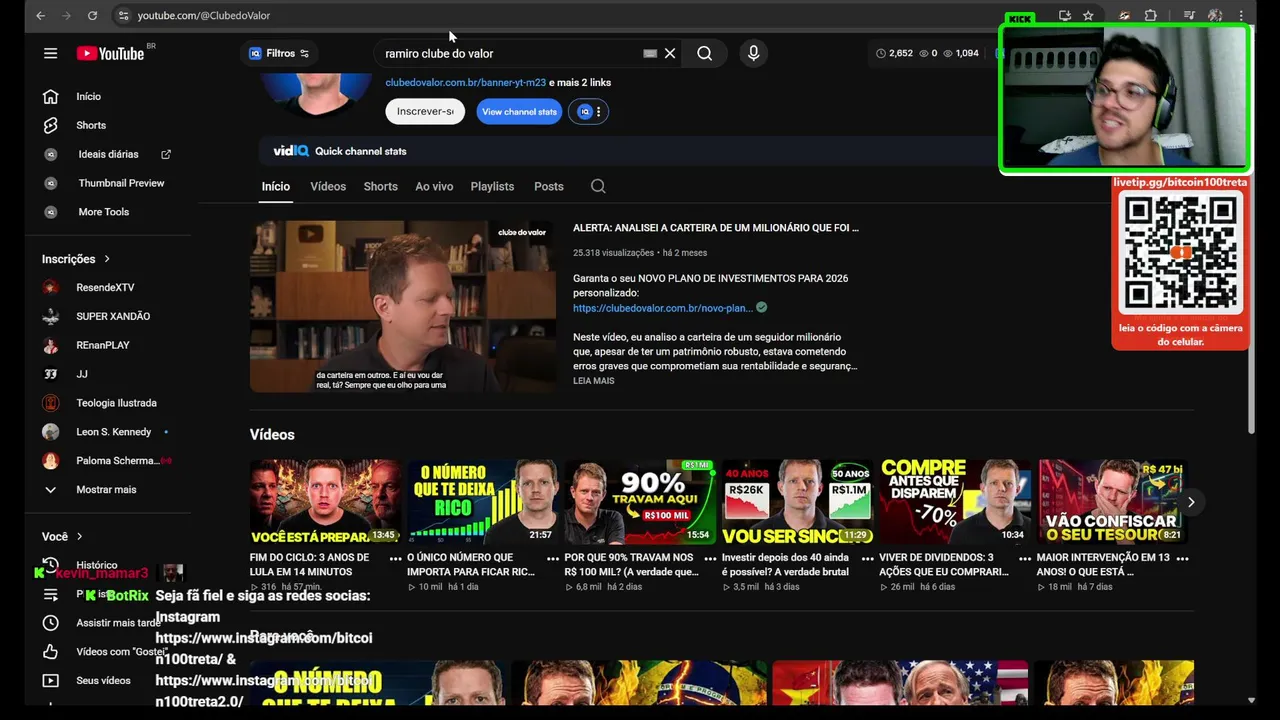1280x720 pixels.
Task: Open clubedovalor.com.br/novo-plan link
Action: click(663, 308)
